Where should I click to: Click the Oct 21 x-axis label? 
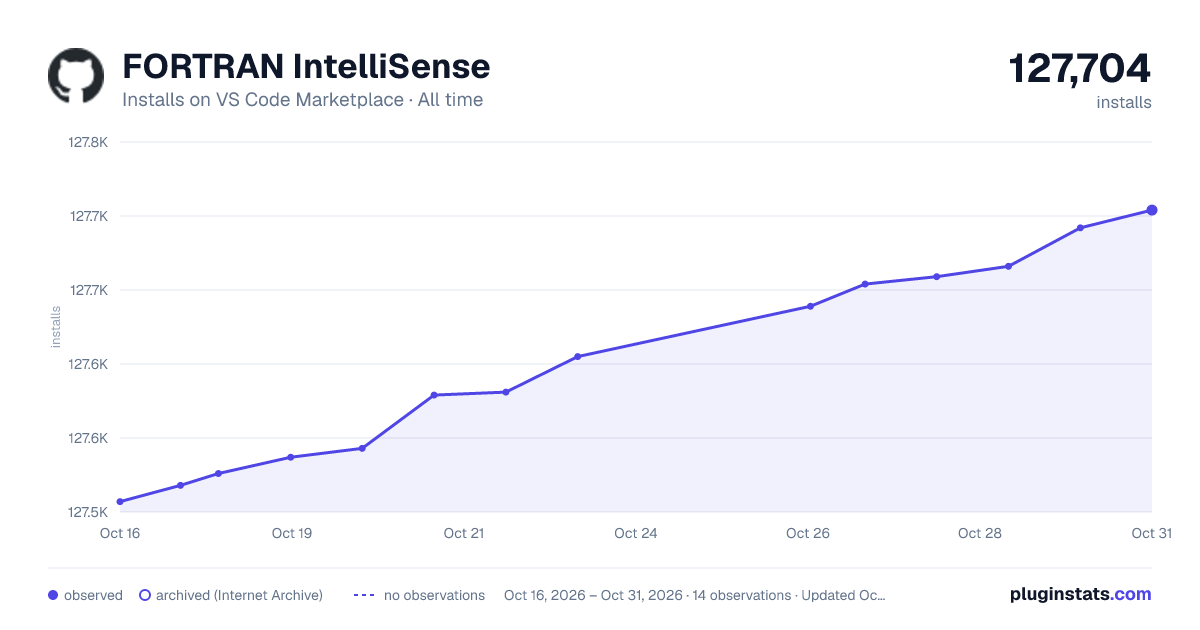pos(464,533)
